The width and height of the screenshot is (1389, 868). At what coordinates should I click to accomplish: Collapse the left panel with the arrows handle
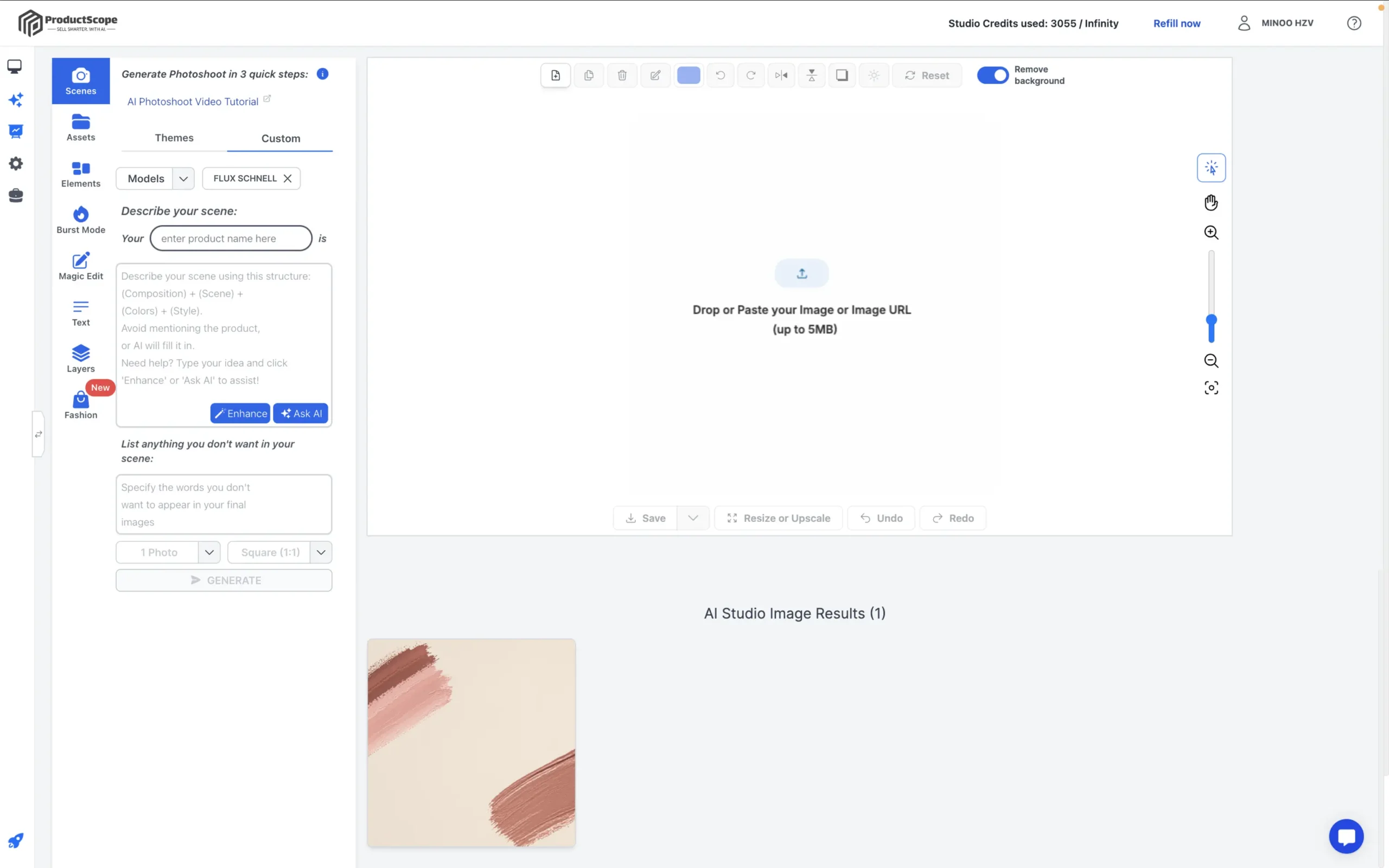tap(38, 434)
